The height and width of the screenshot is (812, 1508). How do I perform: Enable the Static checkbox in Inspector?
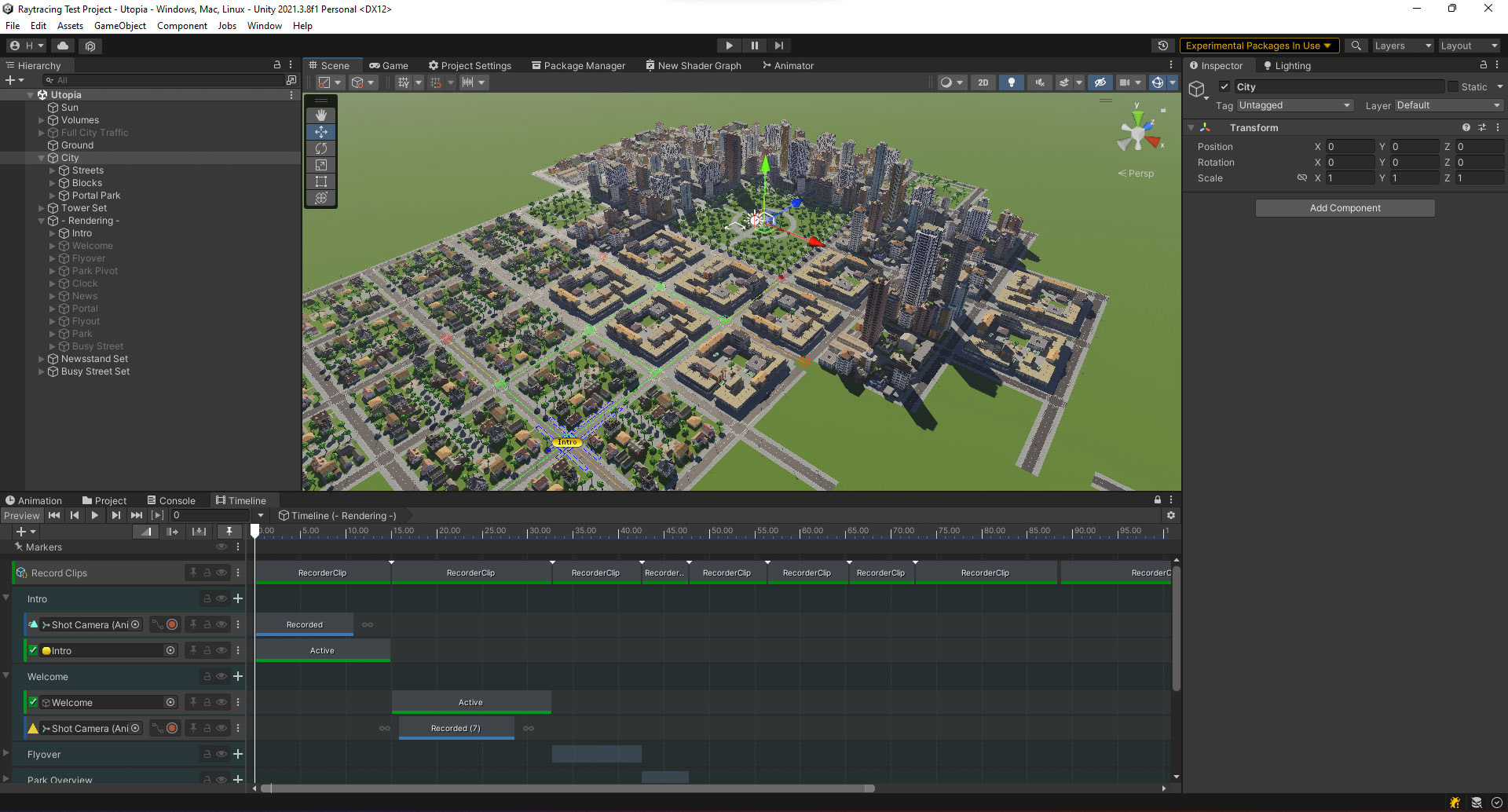click(x=1452, y=86)
